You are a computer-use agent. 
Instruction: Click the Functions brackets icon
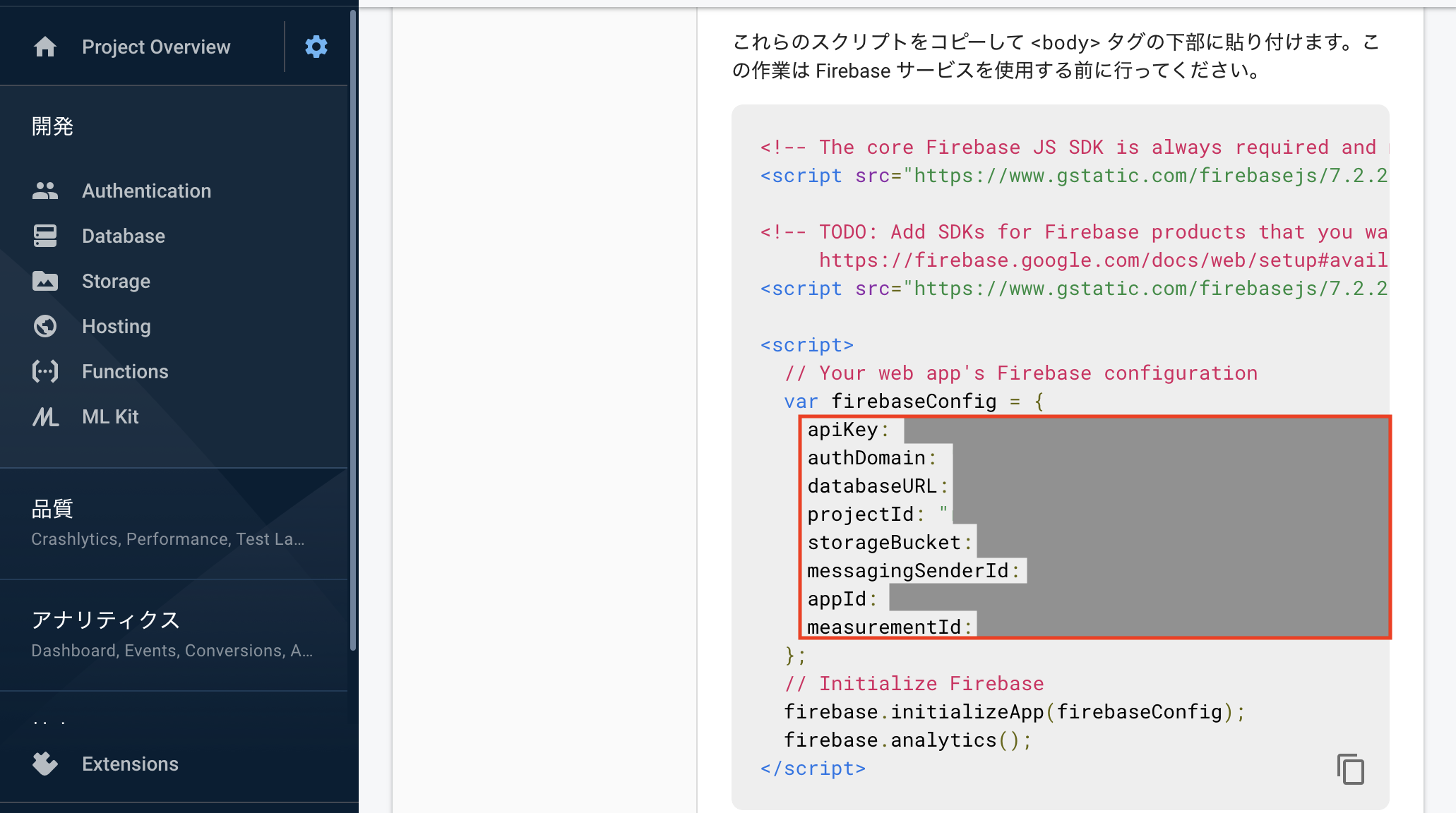click(x=45, y=371)
